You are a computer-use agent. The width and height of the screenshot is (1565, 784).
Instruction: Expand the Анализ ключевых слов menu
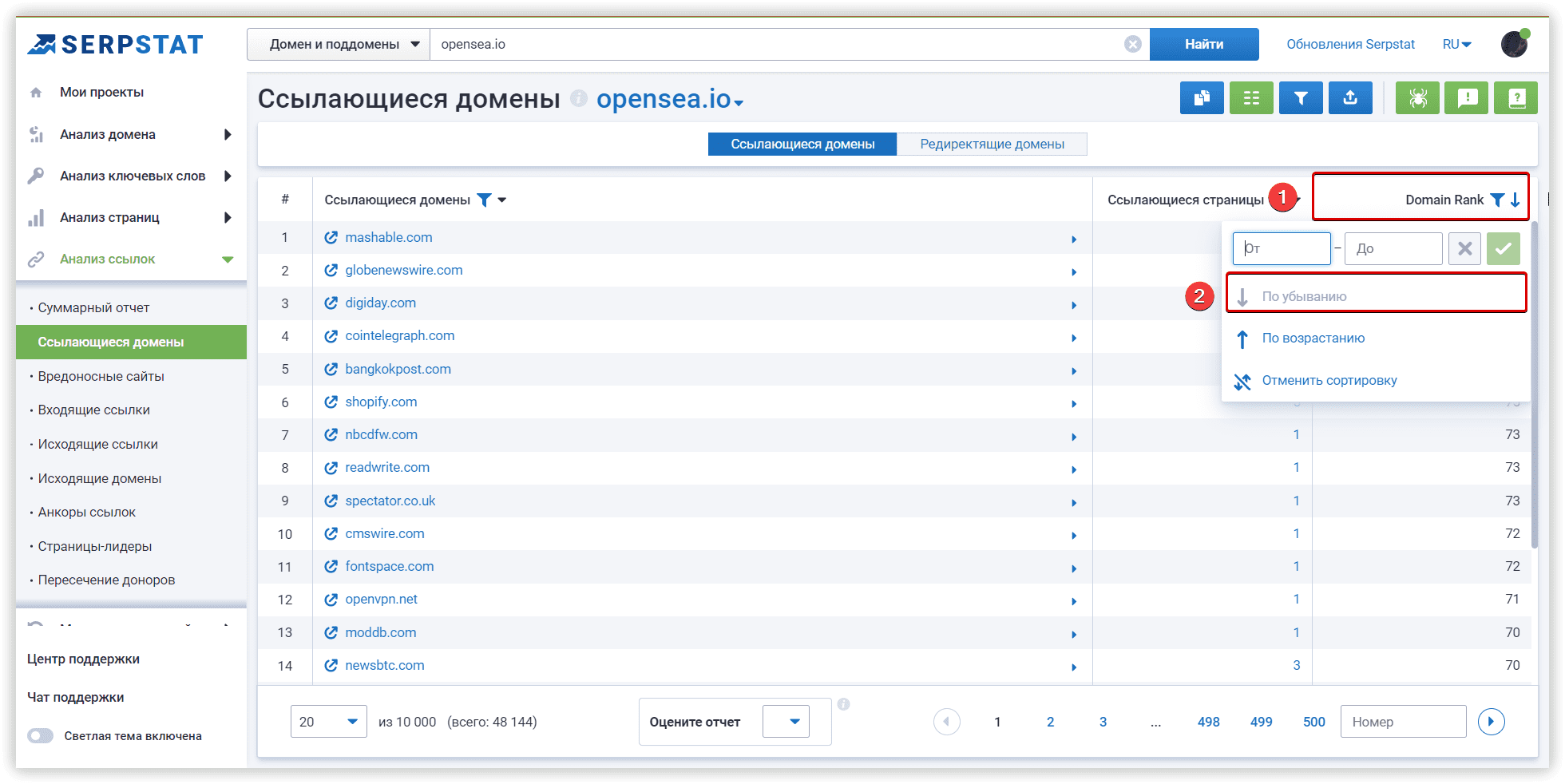228,176
